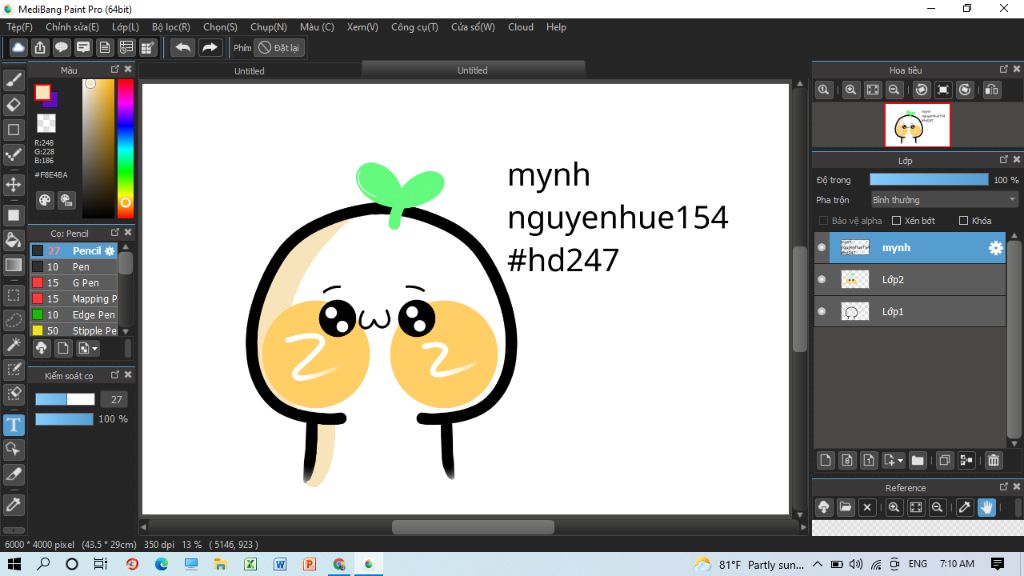Open the Tệp(F) menu
This screenshot has width=1024, height=576.
click(x=20, y=27)
